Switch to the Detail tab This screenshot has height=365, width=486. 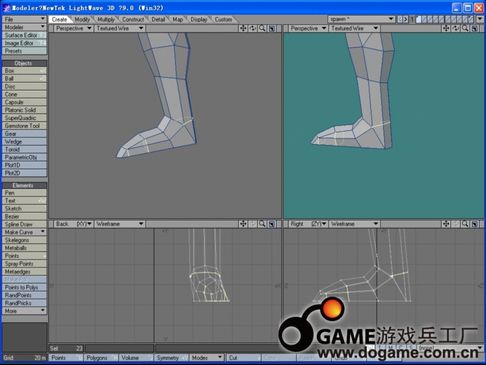point(158,19)
